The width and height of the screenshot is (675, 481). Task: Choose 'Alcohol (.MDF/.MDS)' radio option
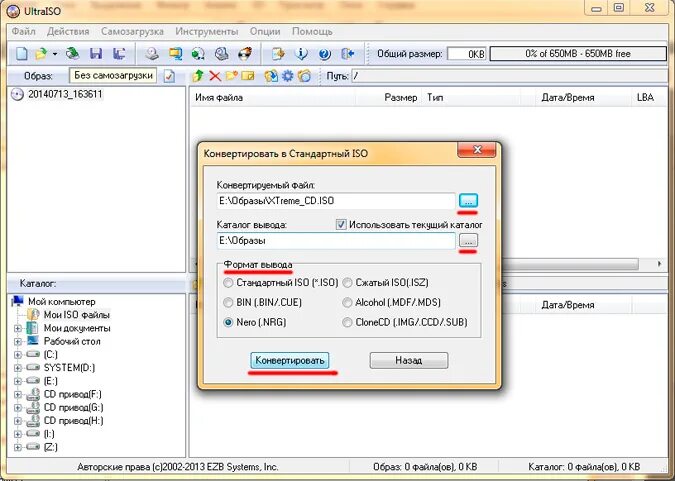(347, 303)
